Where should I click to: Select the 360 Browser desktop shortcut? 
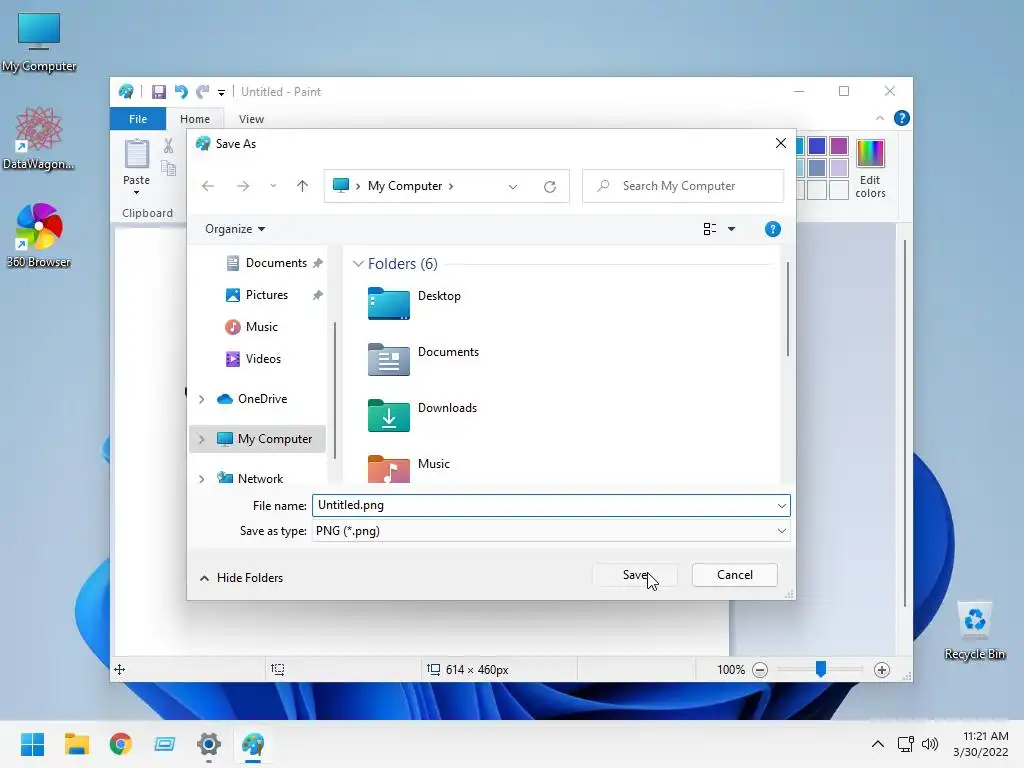coord(39,236)
